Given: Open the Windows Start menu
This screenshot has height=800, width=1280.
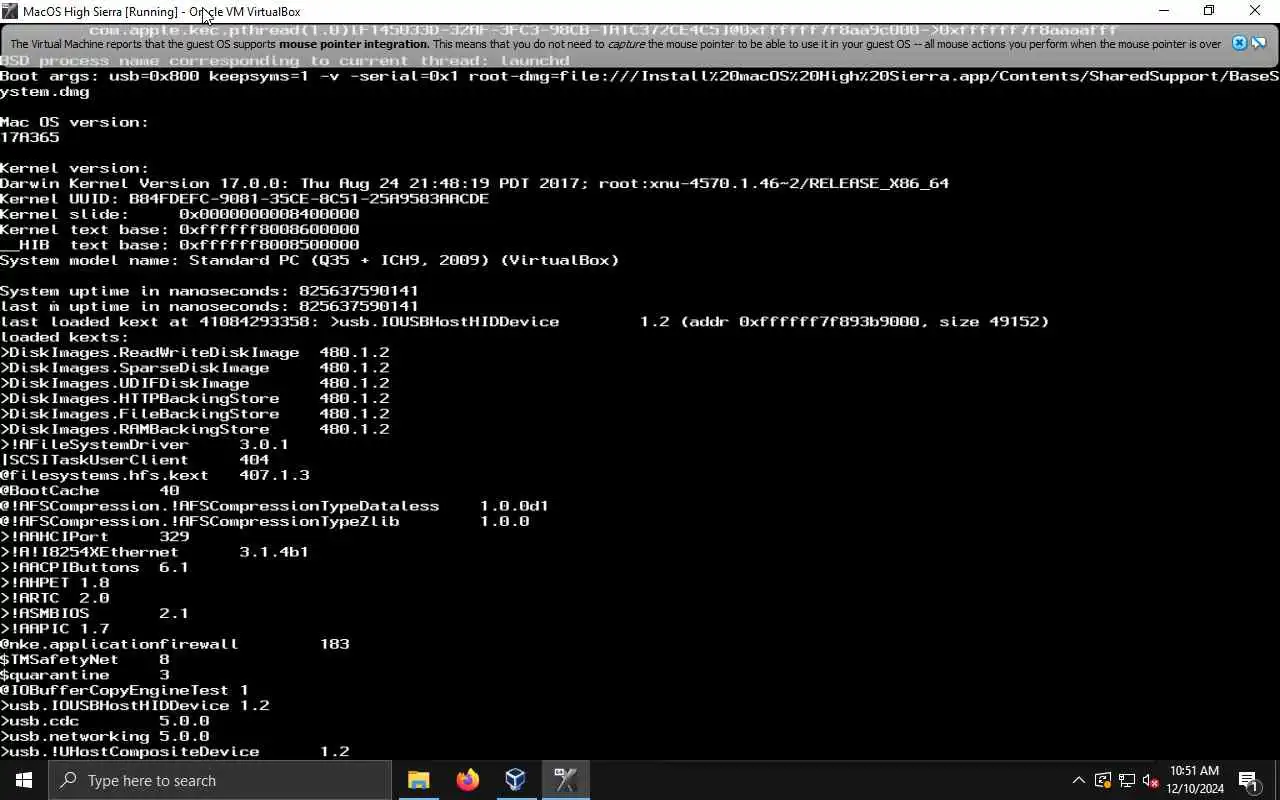Looking at the screenshot, I should click(x=24, y=780).
